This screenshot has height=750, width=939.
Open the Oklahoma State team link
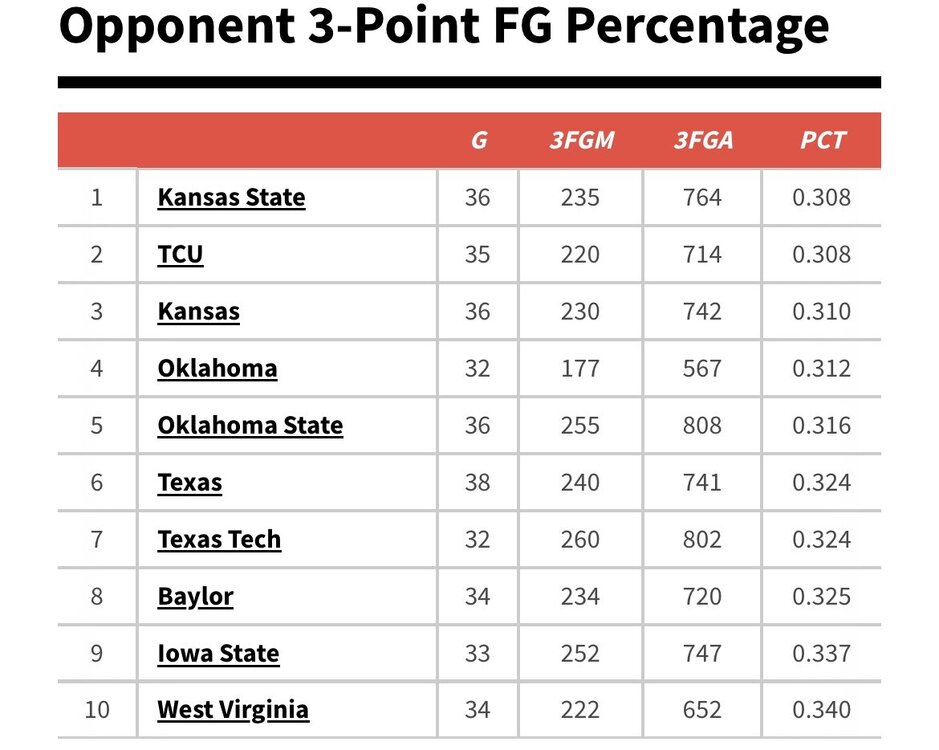(x=250, y=426)
